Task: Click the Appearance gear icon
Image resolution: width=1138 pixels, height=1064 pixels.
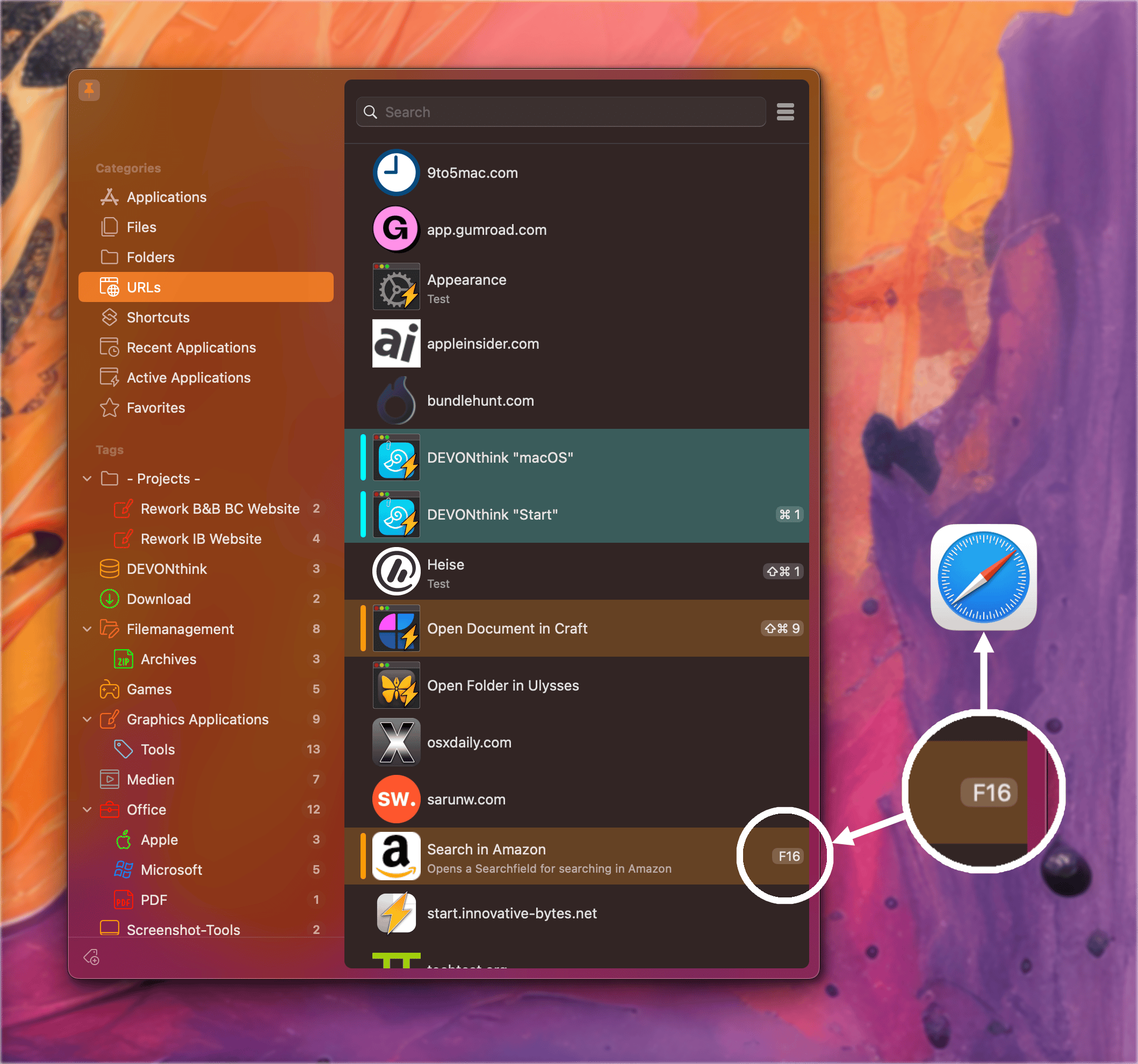Action: (396, 286)
